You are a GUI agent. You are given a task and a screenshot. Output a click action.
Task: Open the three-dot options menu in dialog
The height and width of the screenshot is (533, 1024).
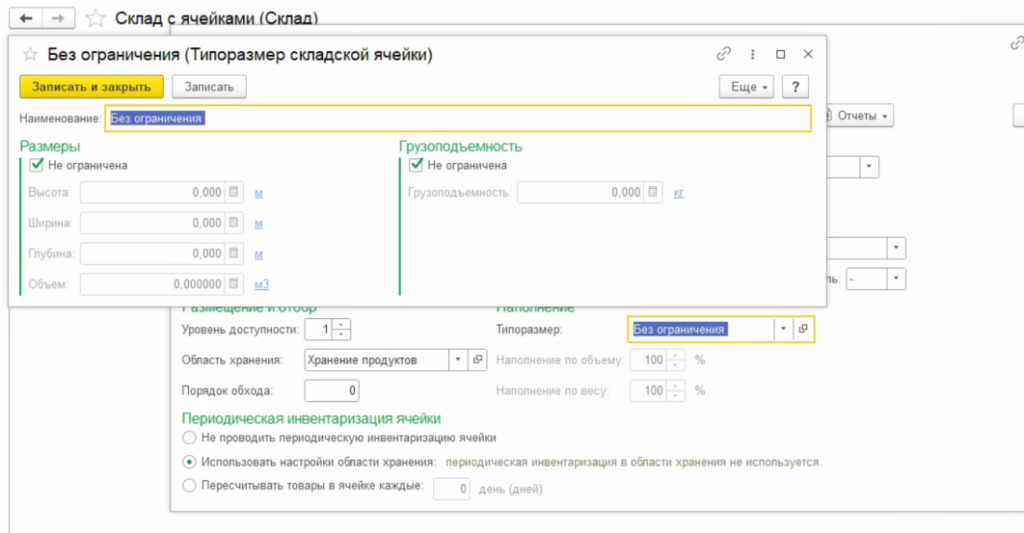[x=752, y=54]
